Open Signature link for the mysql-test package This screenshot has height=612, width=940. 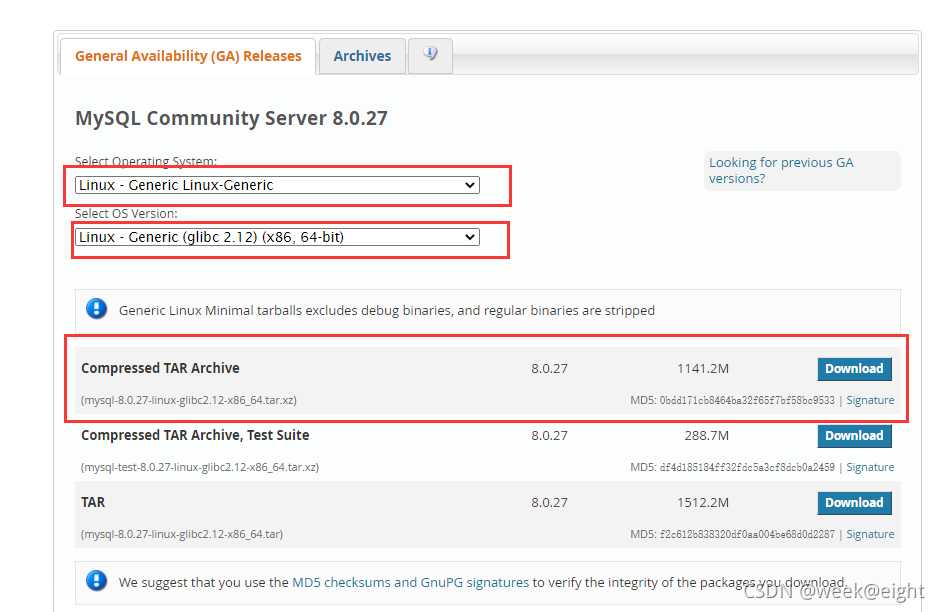pyautogui.click(x=870, y=468)
